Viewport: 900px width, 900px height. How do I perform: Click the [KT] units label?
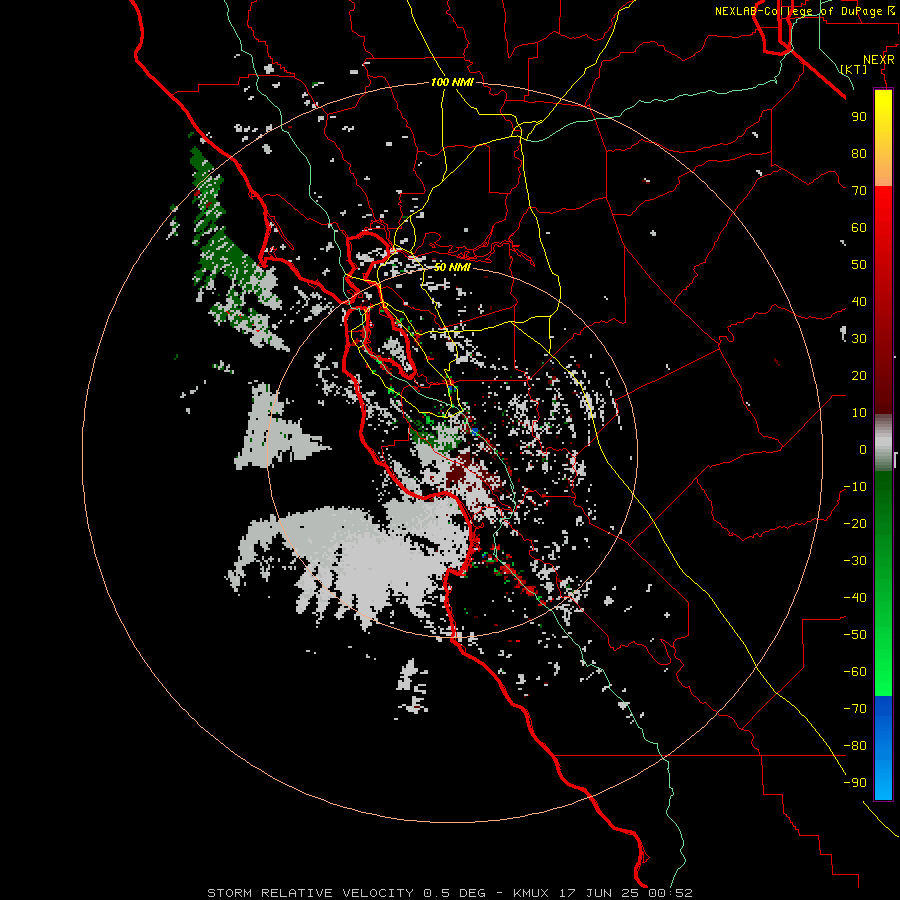[854, 69]
